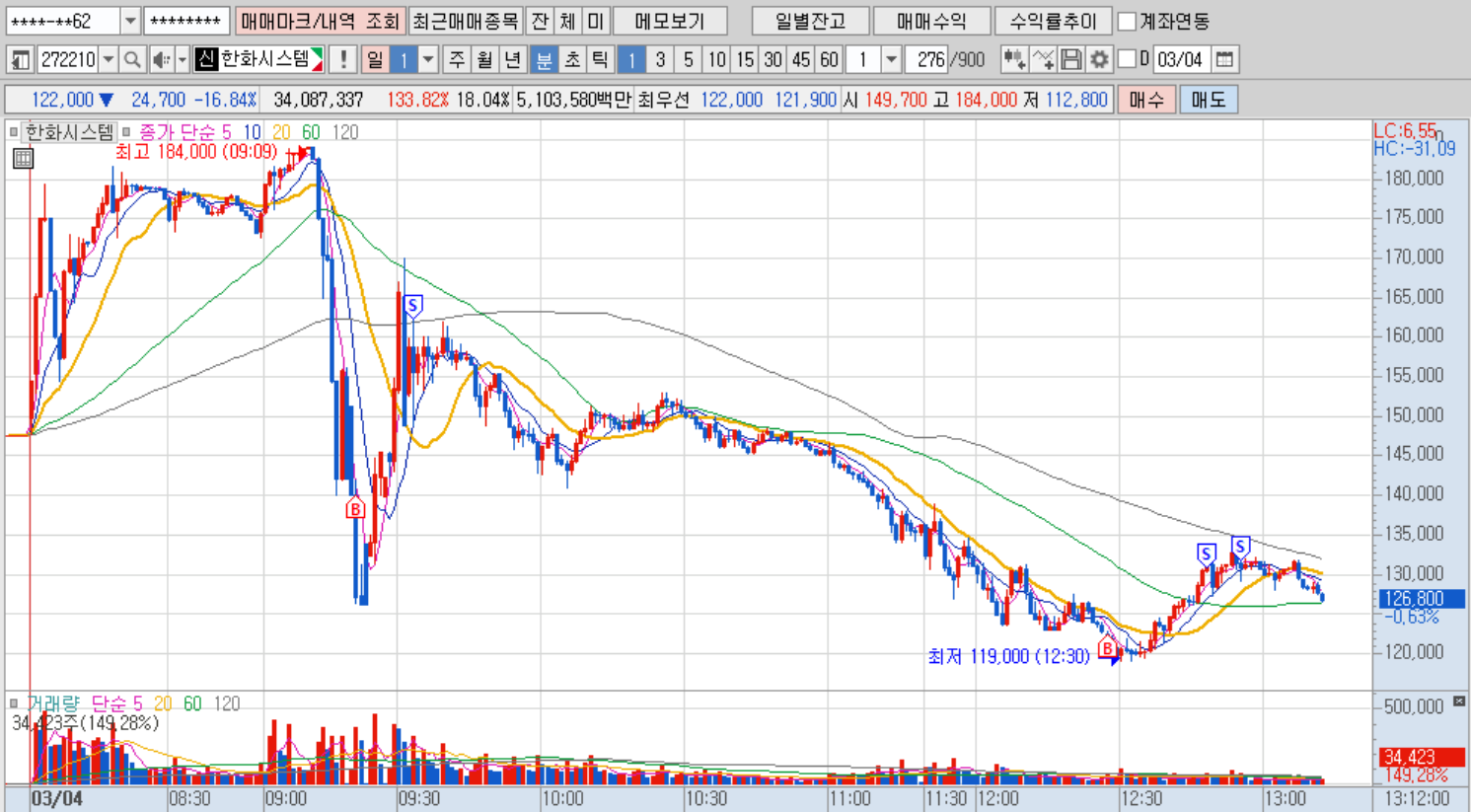
Task: Toggle the D date checkbox
Action: point(1127,59)
